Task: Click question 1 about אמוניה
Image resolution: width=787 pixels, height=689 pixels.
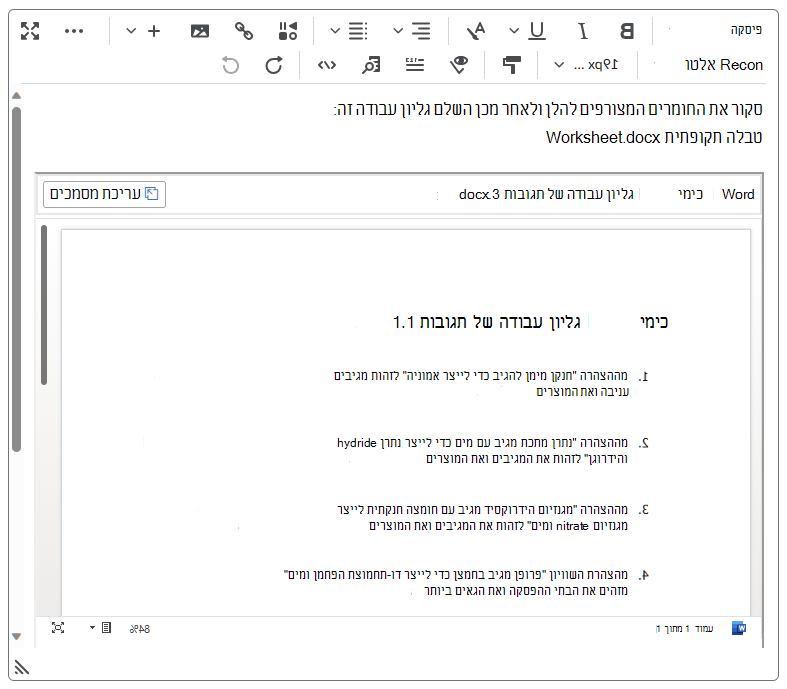Action: tap(491, 383)
